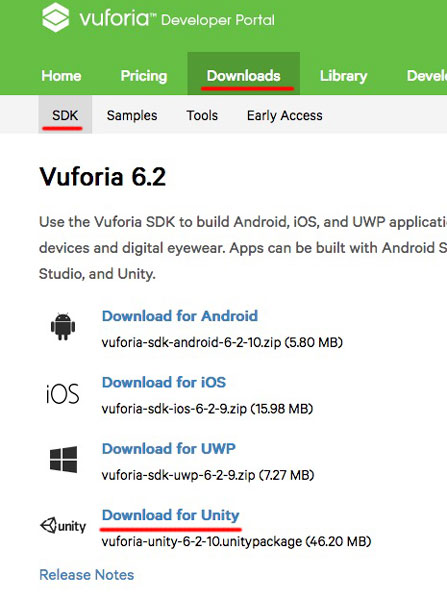Open the Release Notes link

(86, 575)
